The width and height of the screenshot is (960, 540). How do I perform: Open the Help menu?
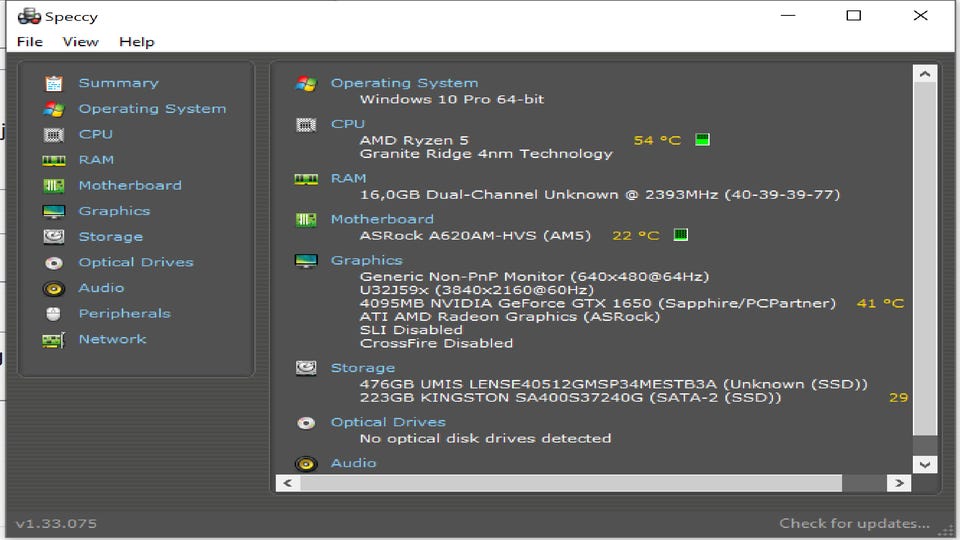(x=137, y=42)
